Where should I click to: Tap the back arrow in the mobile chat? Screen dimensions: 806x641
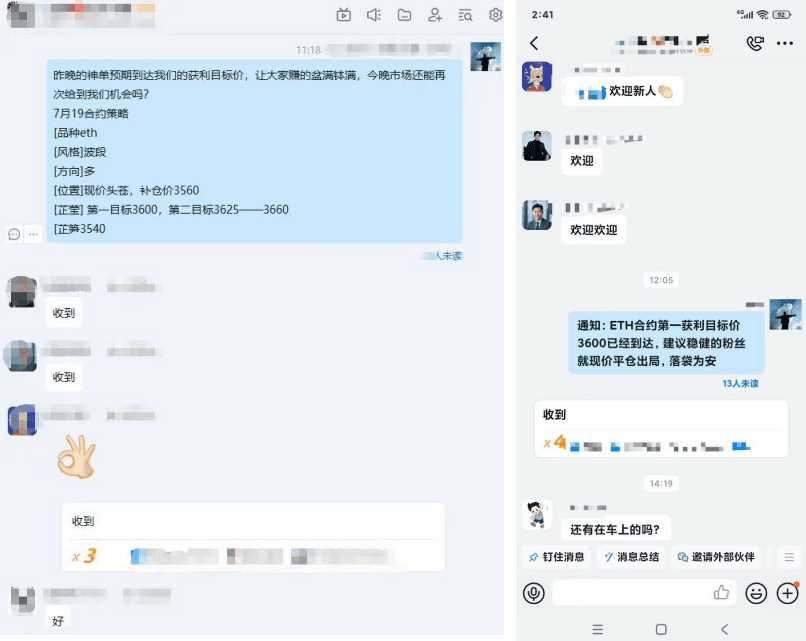(x=534, y=43)
